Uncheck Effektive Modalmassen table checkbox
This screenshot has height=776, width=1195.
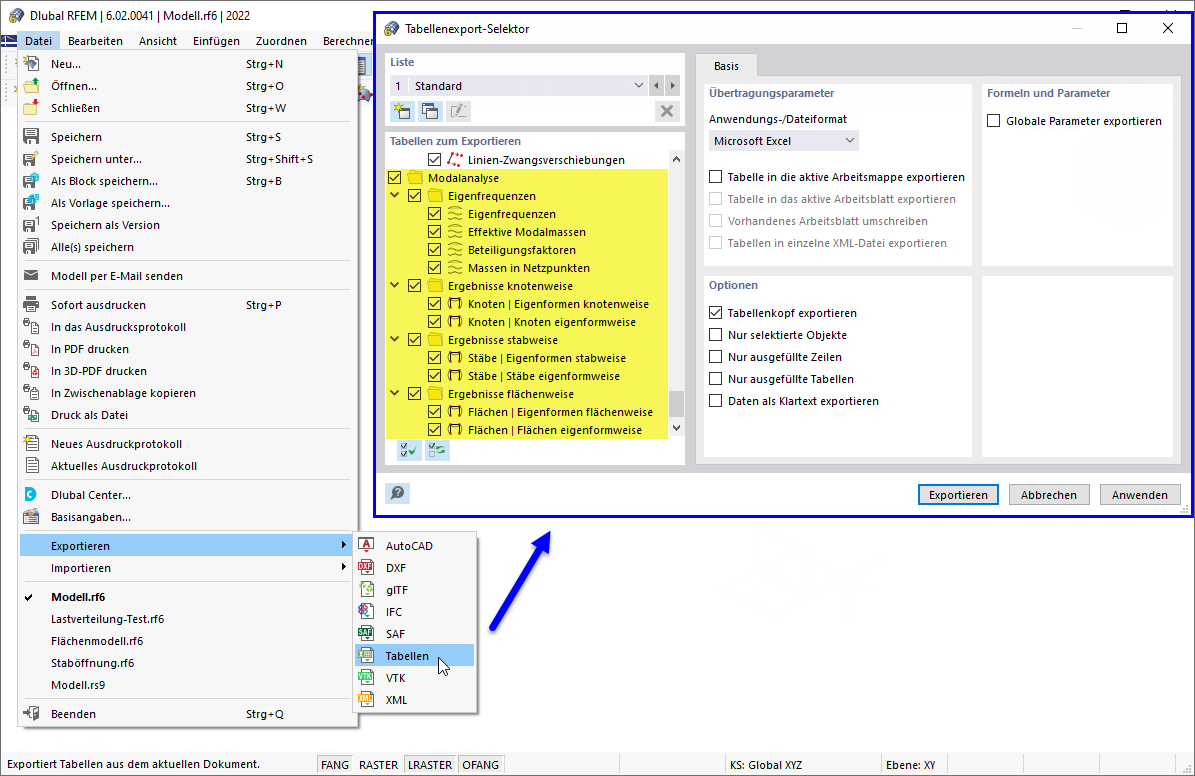point(434,232)
